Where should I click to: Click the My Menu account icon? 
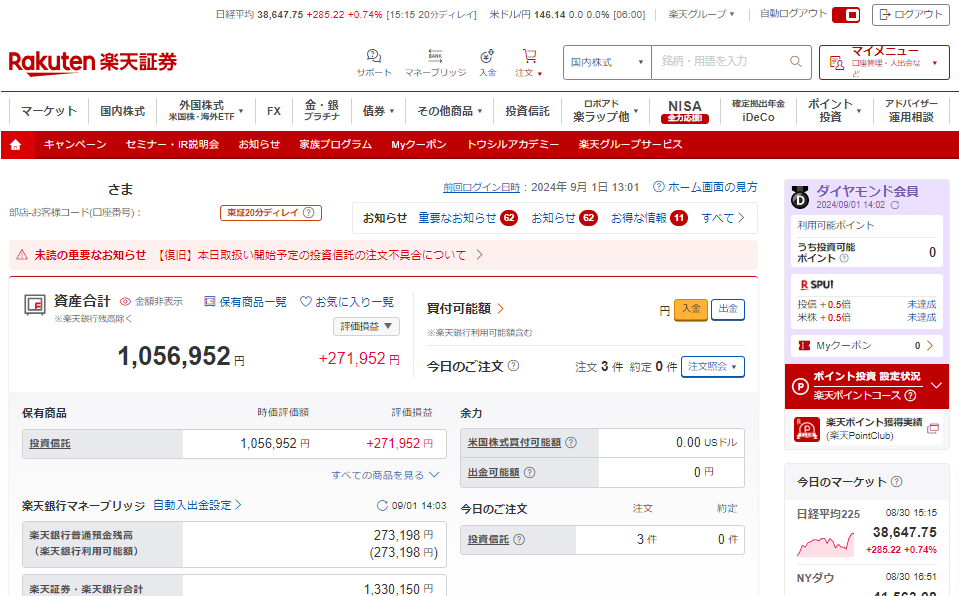[837, 62]
